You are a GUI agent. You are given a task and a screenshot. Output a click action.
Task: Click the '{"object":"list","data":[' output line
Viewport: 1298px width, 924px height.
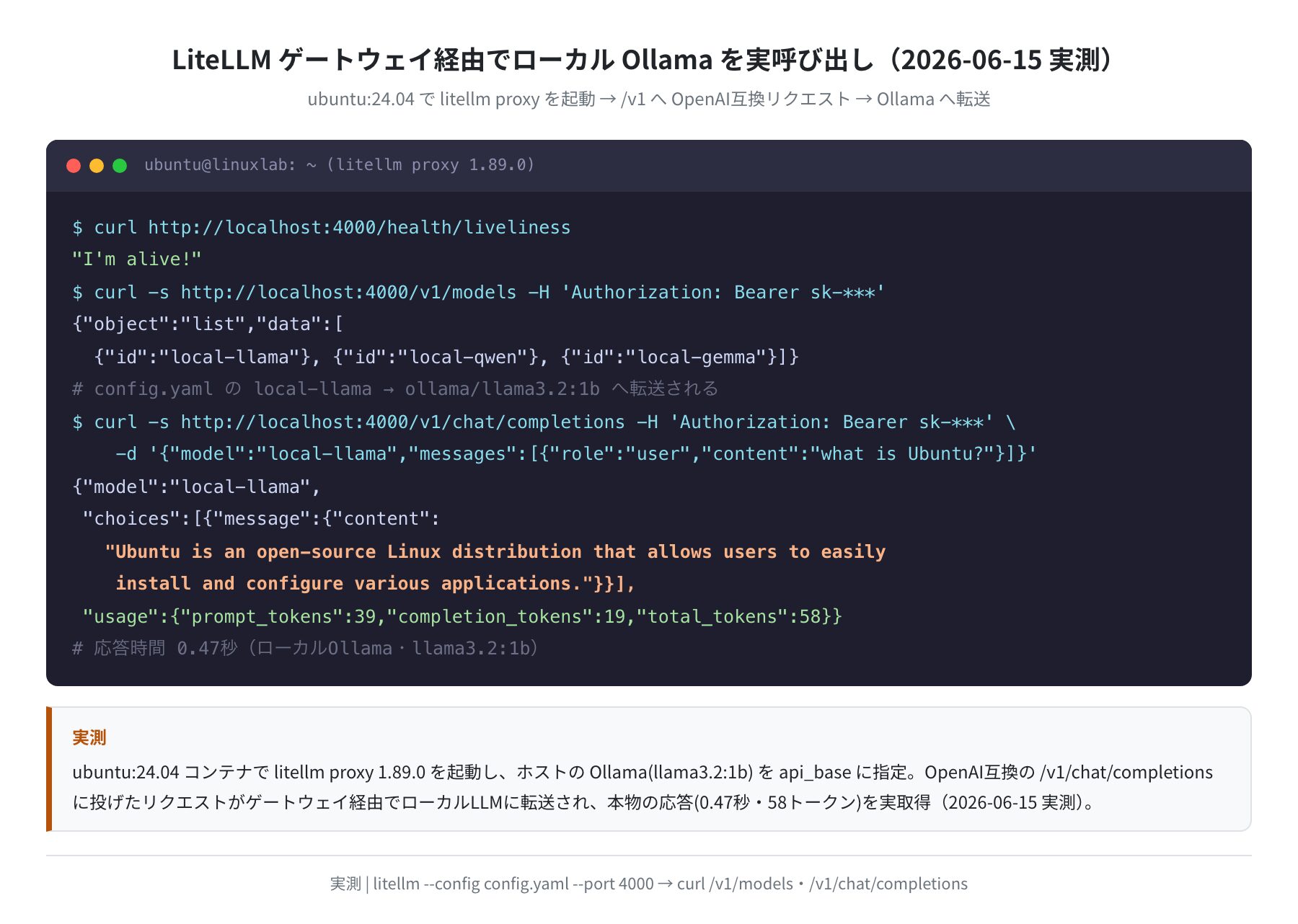(208, 324)
